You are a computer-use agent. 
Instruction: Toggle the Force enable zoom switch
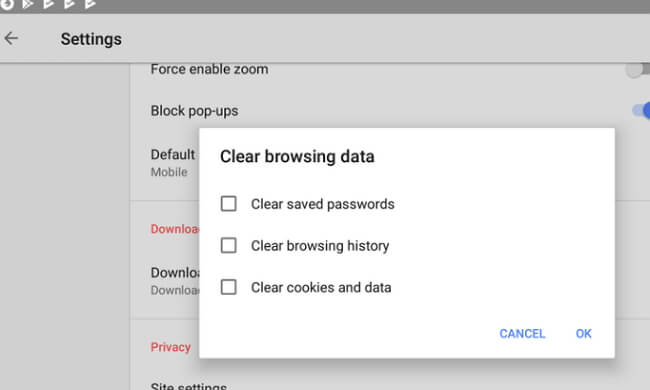[x=638, y=69]
